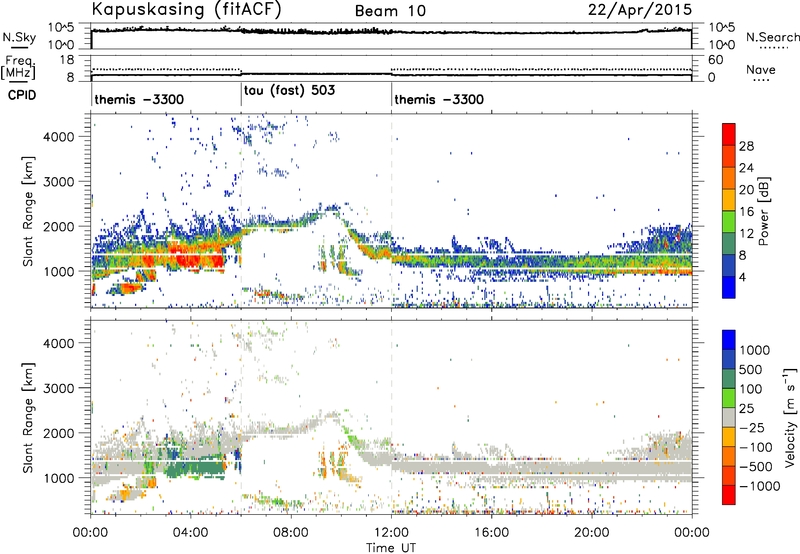Click the '20:00' time axis label
The image size is (800, 554).
click(x=591, y=533)
